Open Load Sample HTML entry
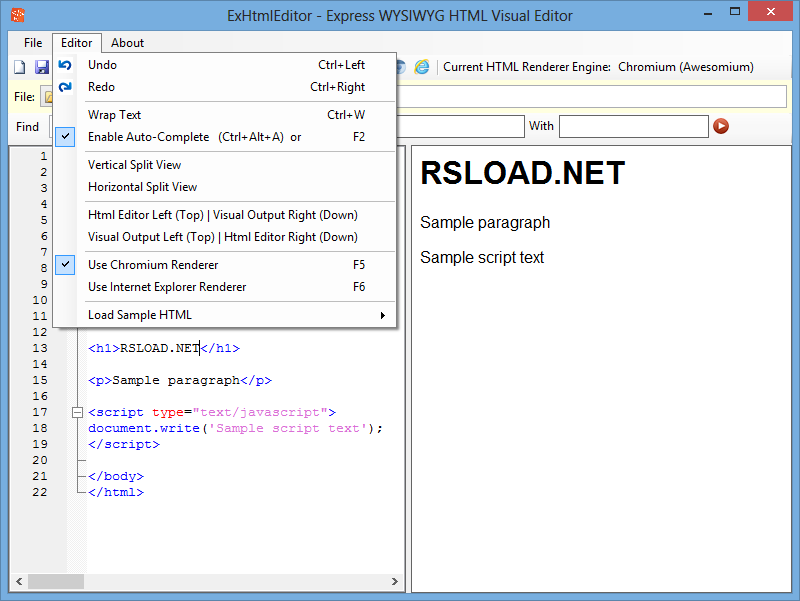 (x=225, y=315)
